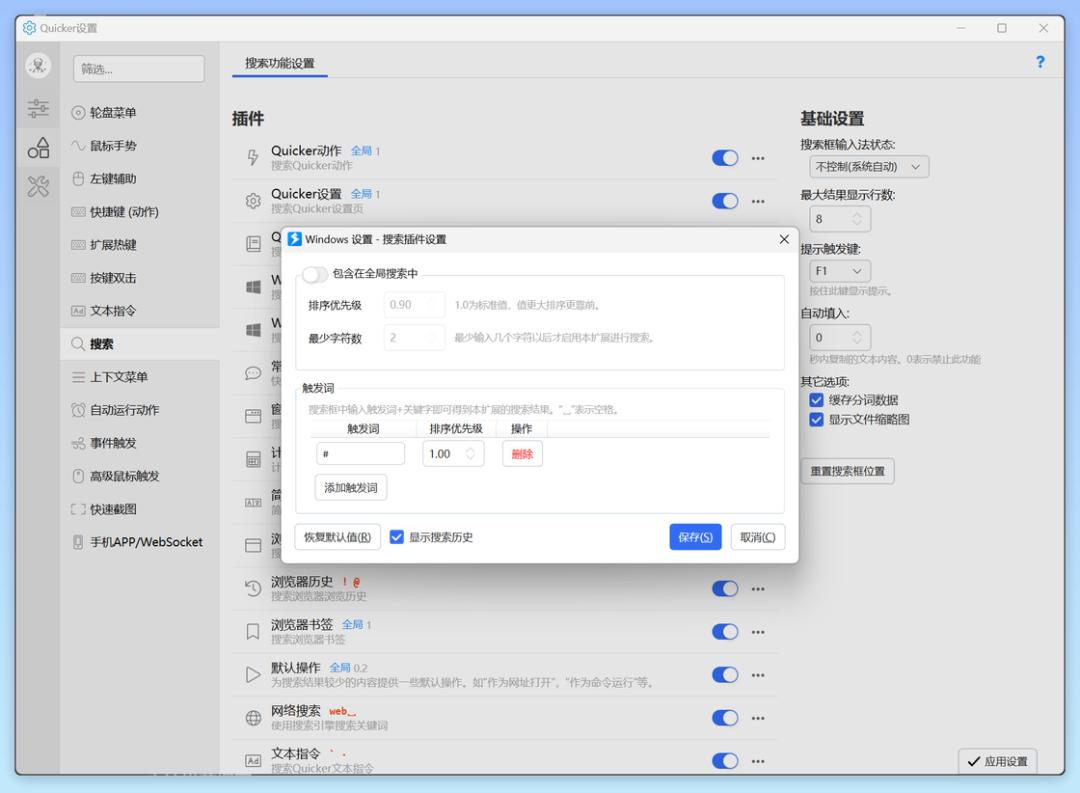Screen dimensions: 1080x793
Task: Click the bookmark icon of 浏览器书签
Action: [x=253, y=632]
